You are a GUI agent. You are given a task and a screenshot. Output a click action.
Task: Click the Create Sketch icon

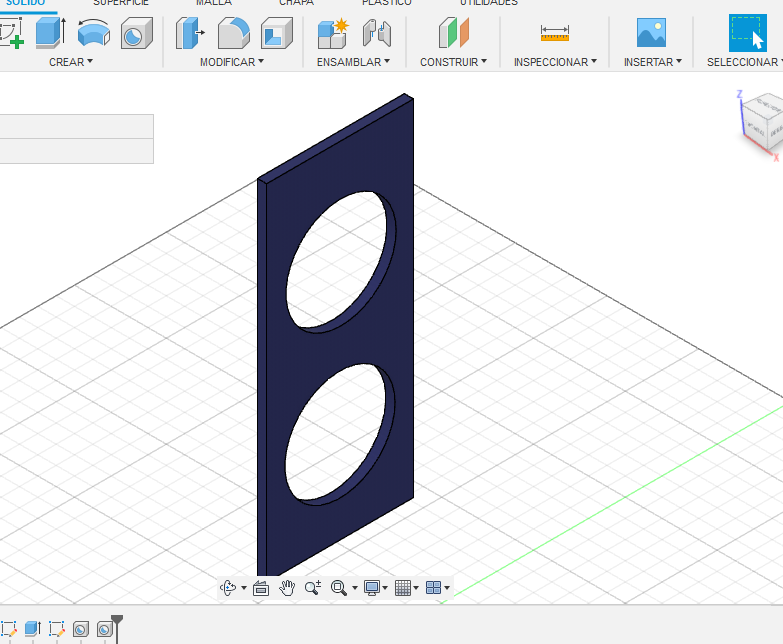pyautogui.click(x=11, y=33)
